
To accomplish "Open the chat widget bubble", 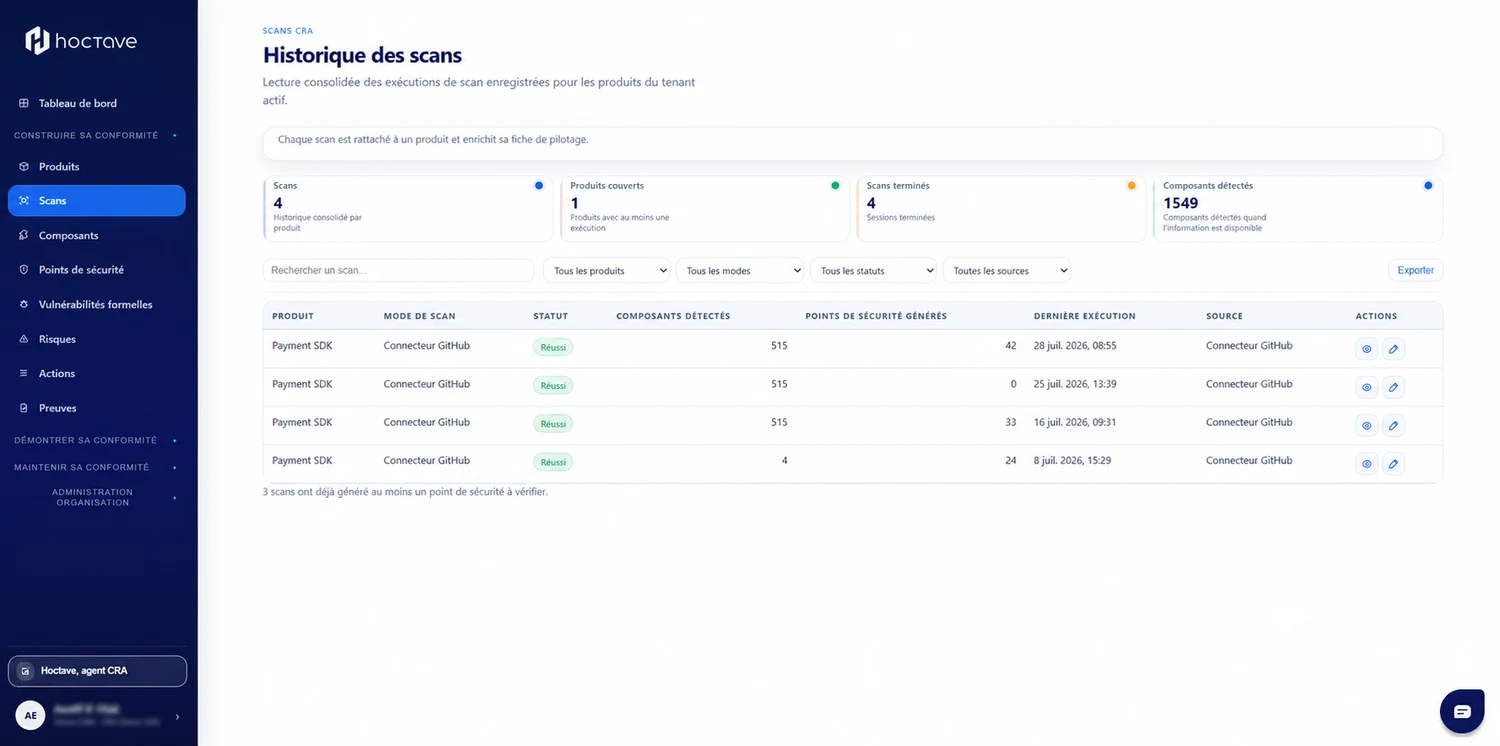I will click(1462, 712).
